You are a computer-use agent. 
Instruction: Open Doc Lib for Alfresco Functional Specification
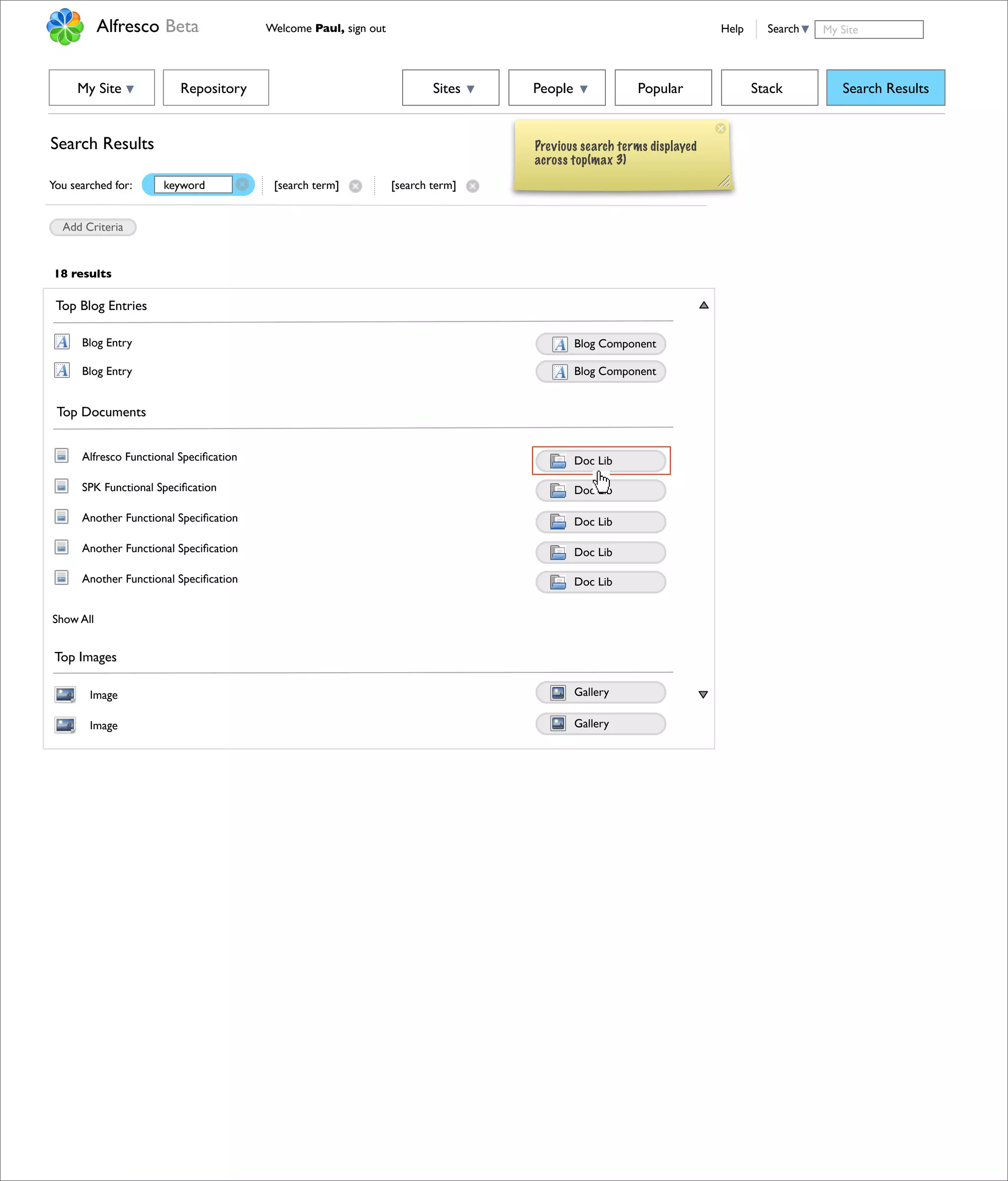tap(601, 461)
